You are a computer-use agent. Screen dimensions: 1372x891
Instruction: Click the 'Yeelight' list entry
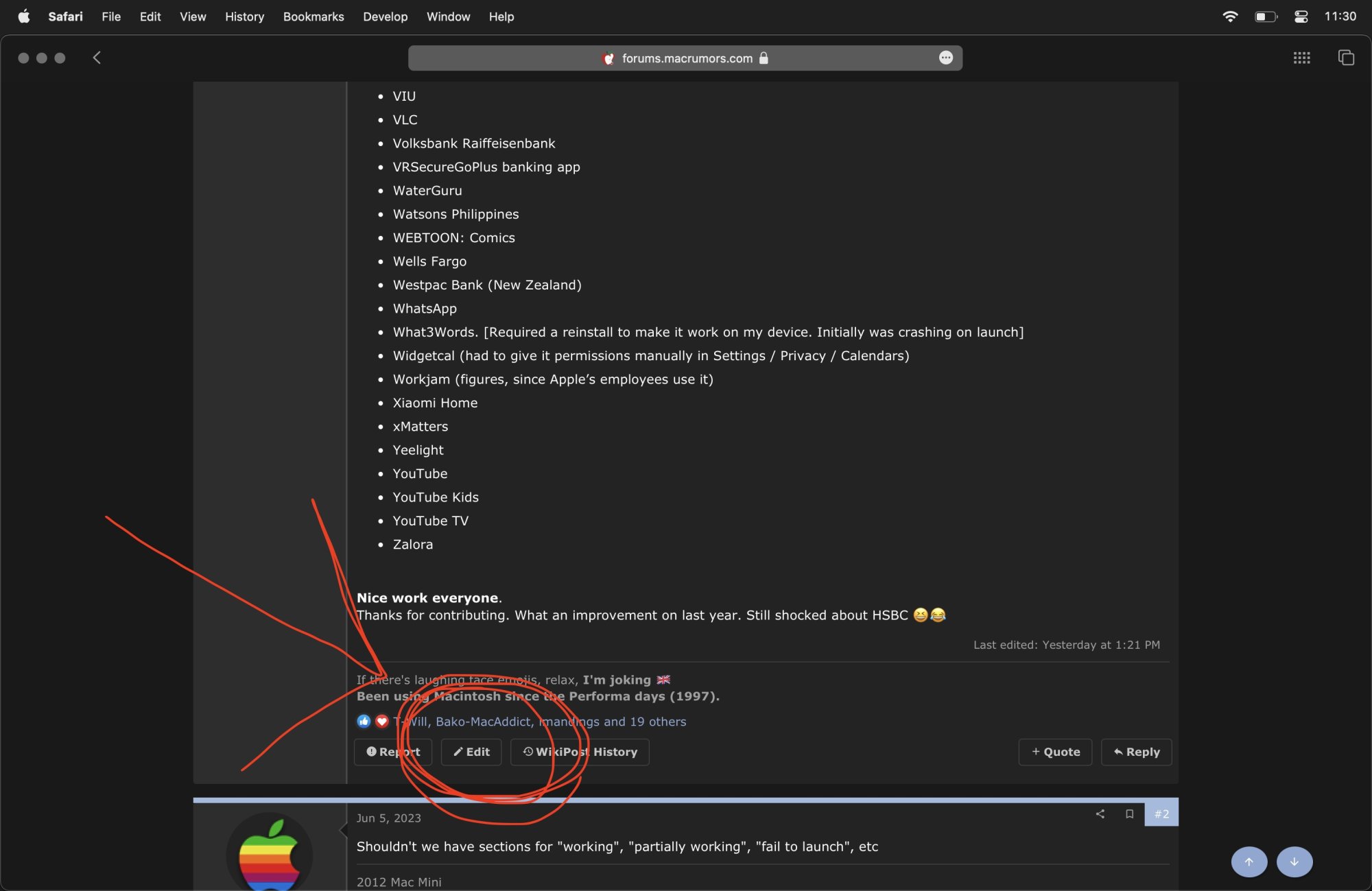(x=418, y=450)
